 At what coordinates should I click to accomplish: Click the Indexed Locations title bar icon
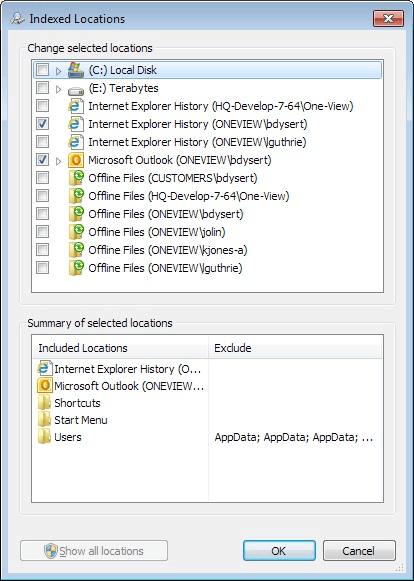pos(17,19)
